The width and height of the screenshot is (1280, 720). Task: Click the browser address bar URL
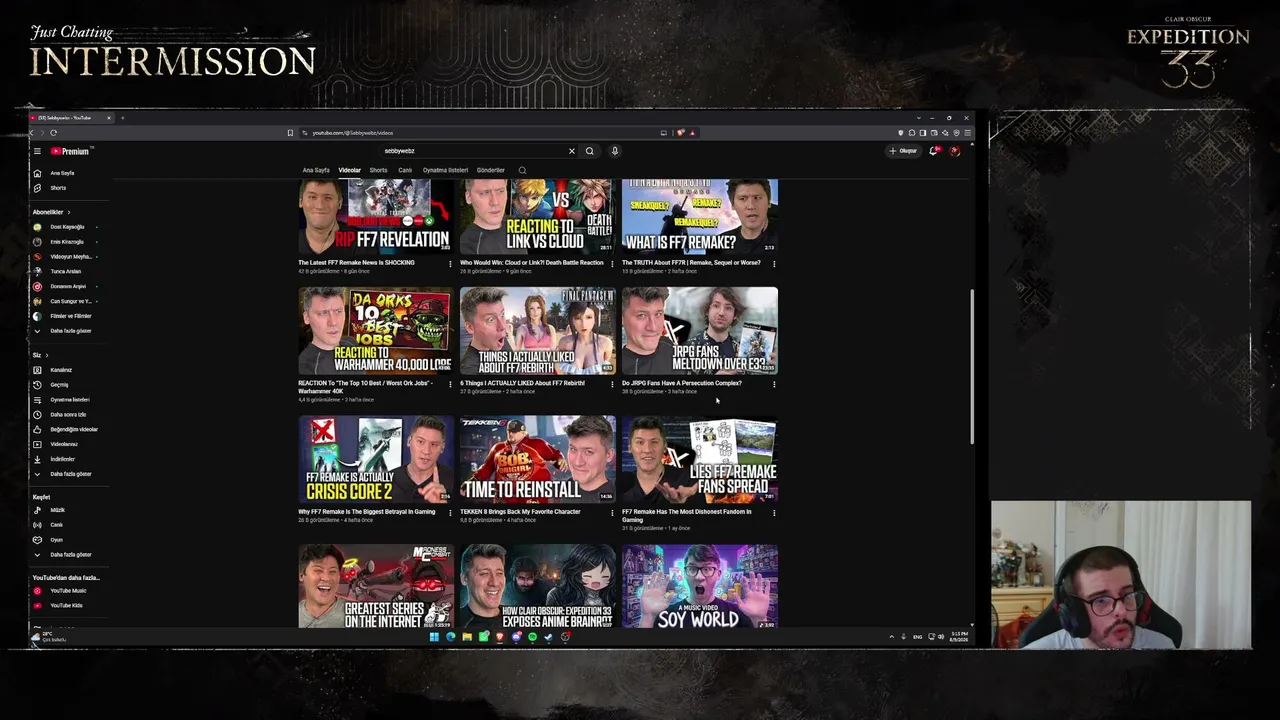coord(352,133)
